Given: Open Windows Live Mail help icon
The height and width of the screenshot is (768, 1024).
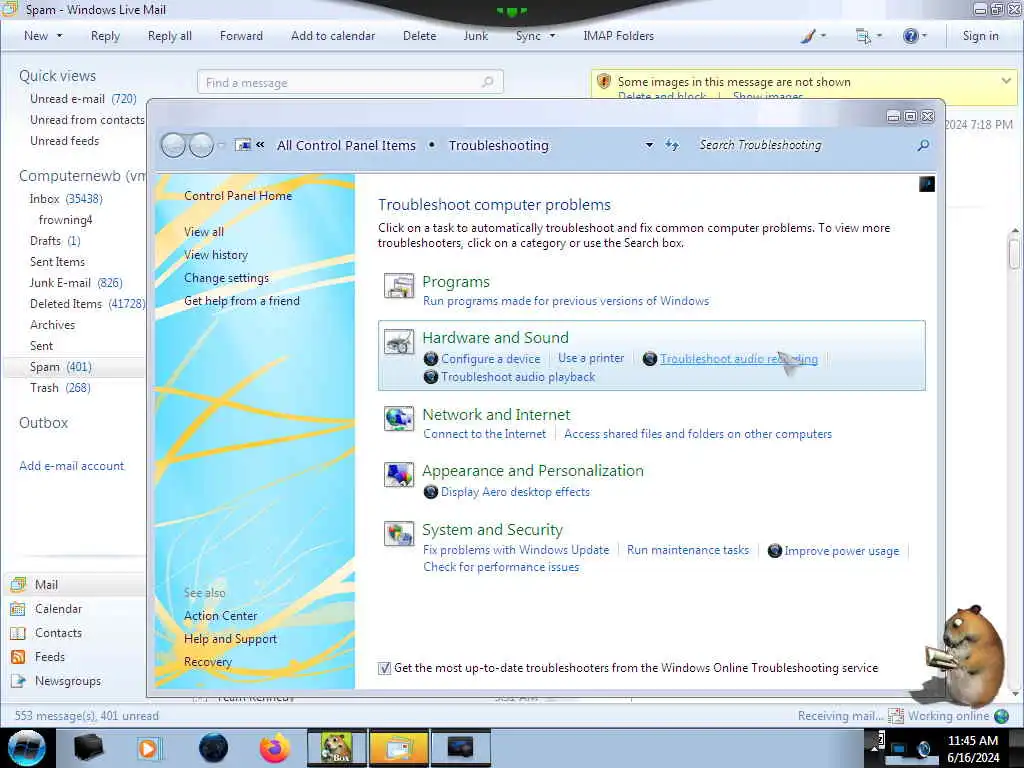Looking at the screenshot, I should 910,36.
